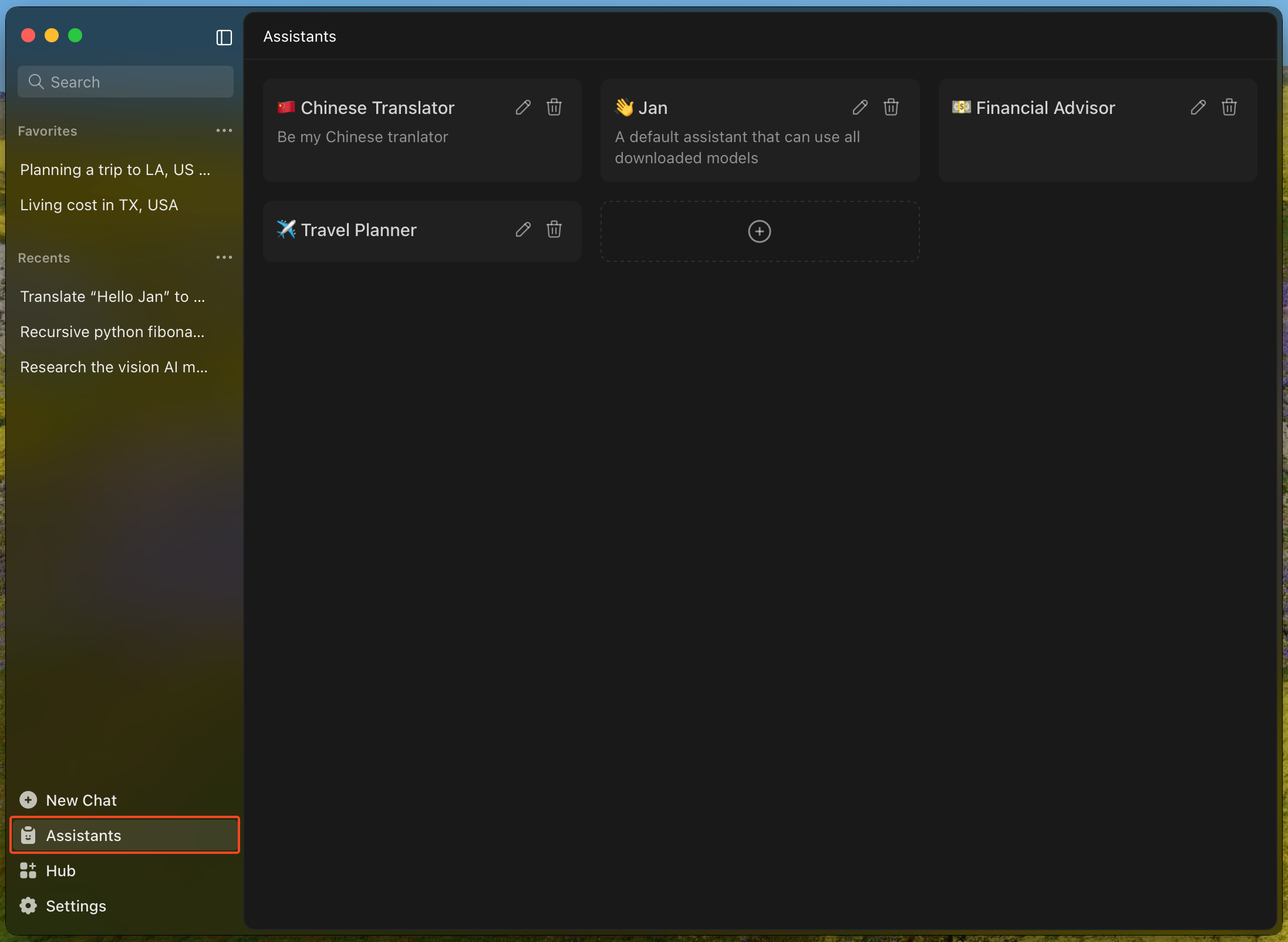Image resolution: width=1288 pixels, height=942 pixels.
Task: Open the Hub section
Action: [60, 870]
